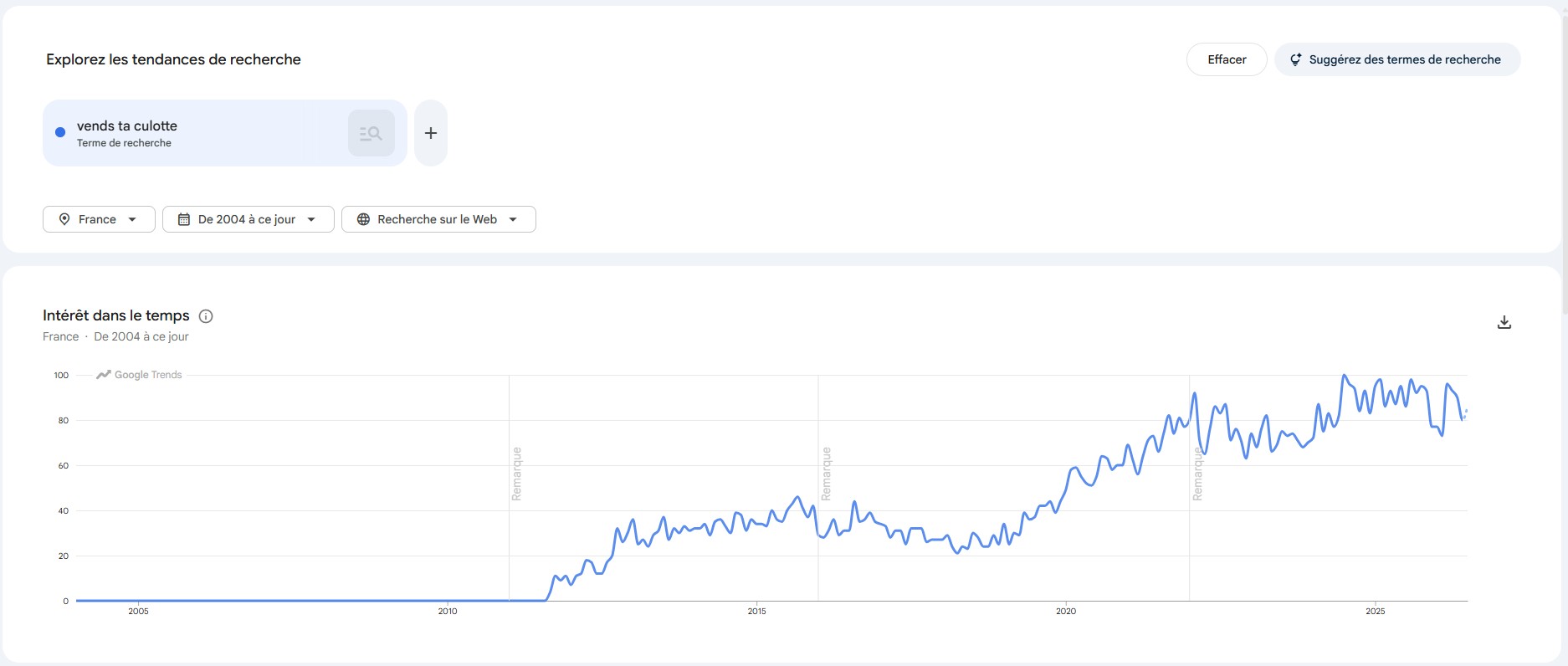Click the Terme de recherche label
1568x666 pixels.
[x=124, y=143]
